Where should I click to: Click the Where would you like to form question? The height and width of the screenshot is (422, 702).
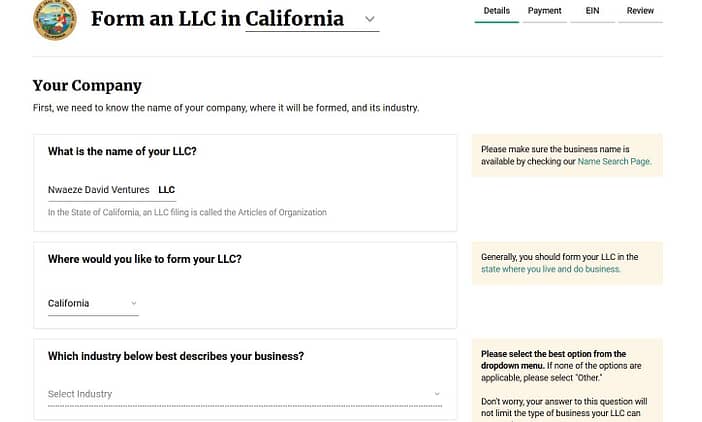[x=145, y=259]
